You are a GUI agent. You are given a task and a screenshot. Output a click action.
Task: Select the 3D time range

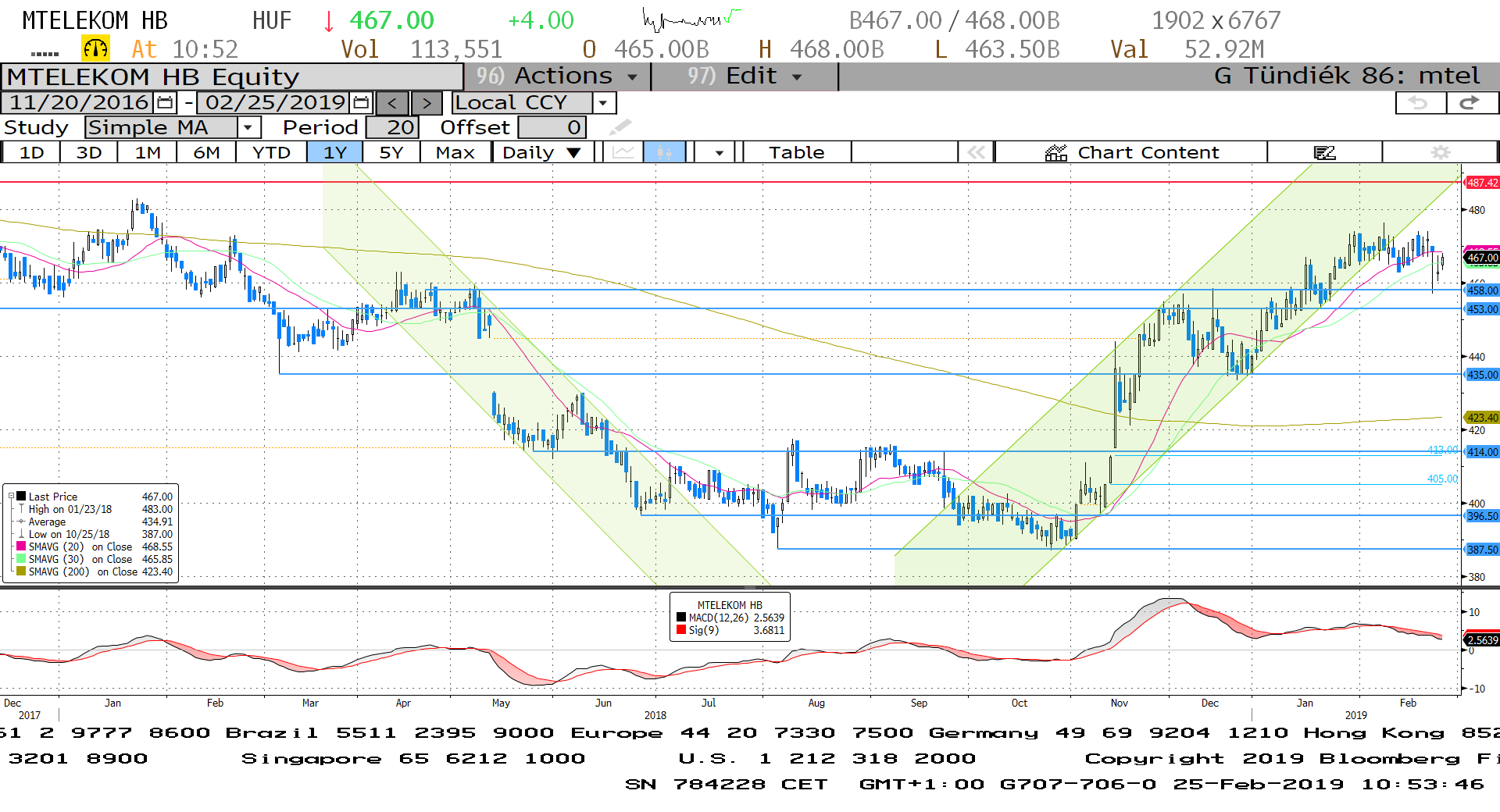click(89, 152)
